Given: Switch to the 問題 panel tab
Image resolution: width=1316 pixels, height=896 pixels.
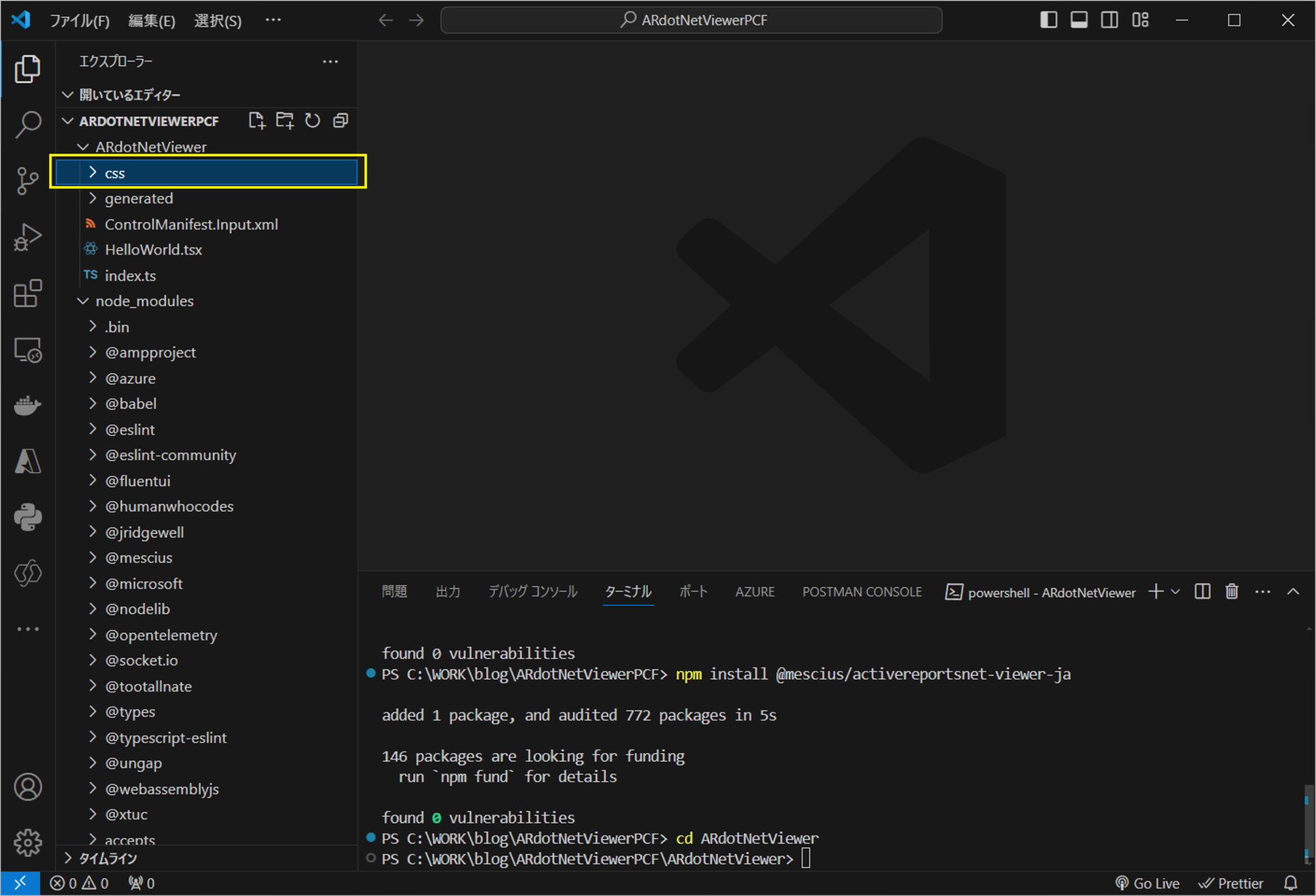Looking at the screenshot, I should coord(394,592).
